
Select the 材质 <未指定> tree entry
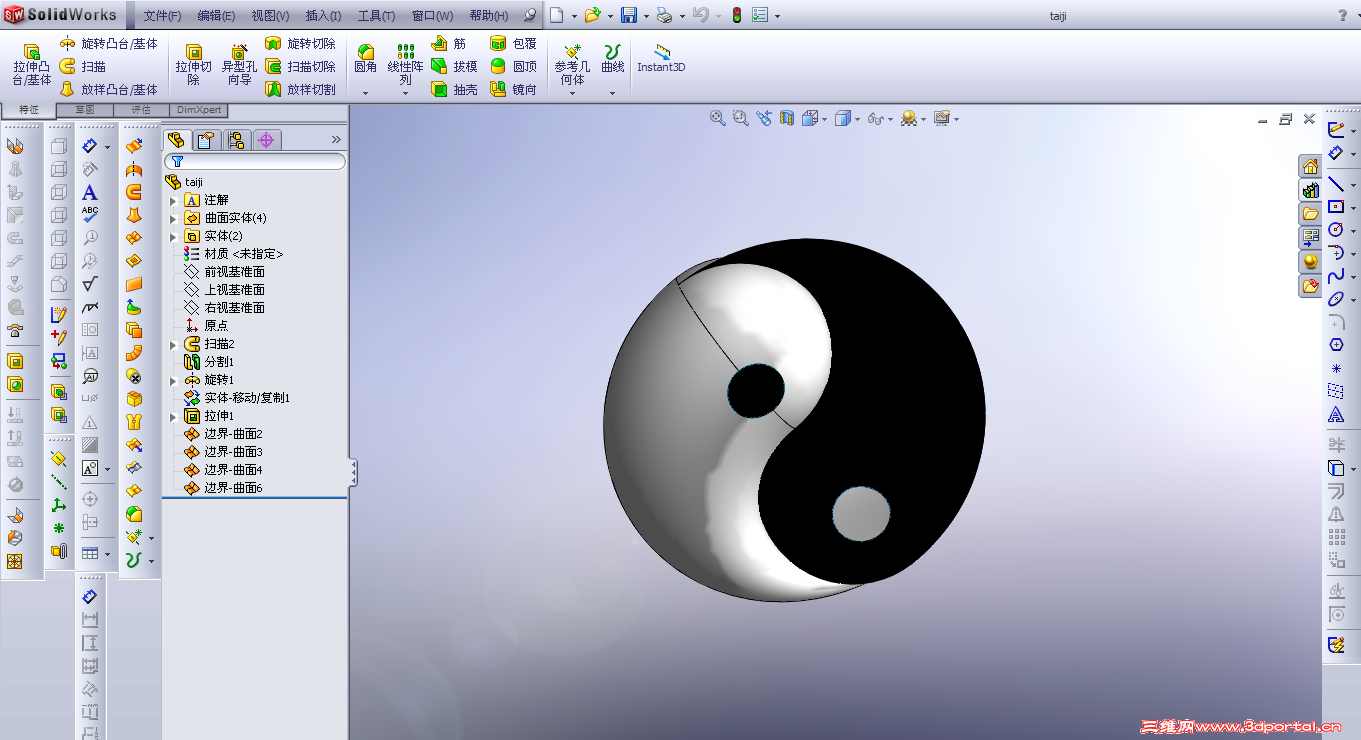coord(234,254)
